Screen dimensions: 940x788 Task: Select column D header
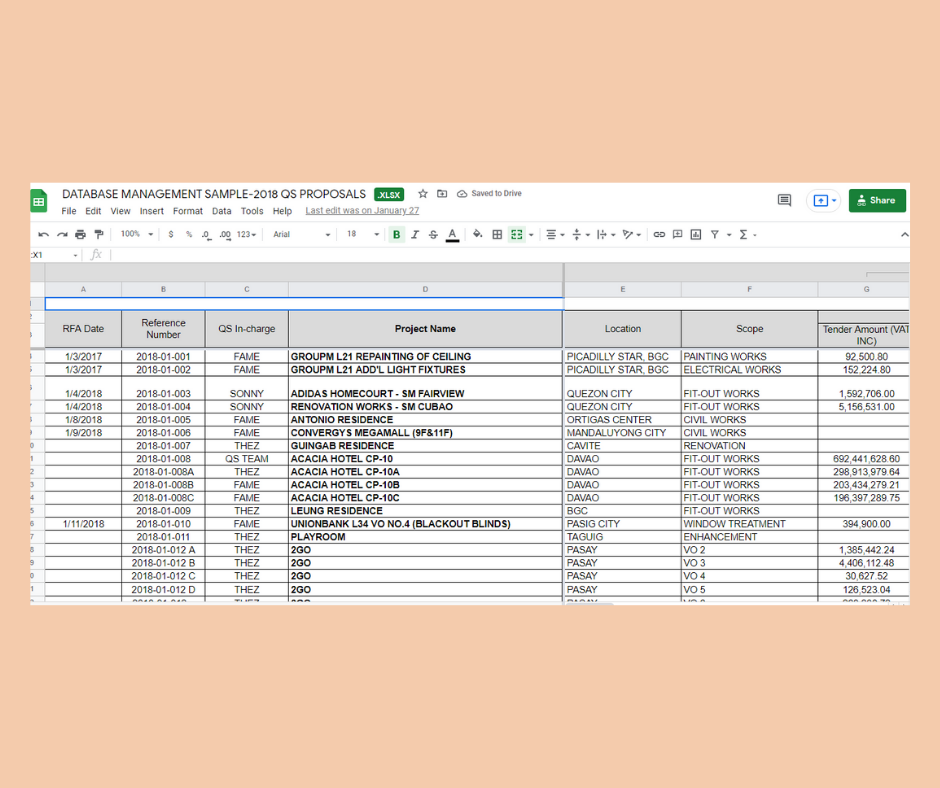point(425,289)
